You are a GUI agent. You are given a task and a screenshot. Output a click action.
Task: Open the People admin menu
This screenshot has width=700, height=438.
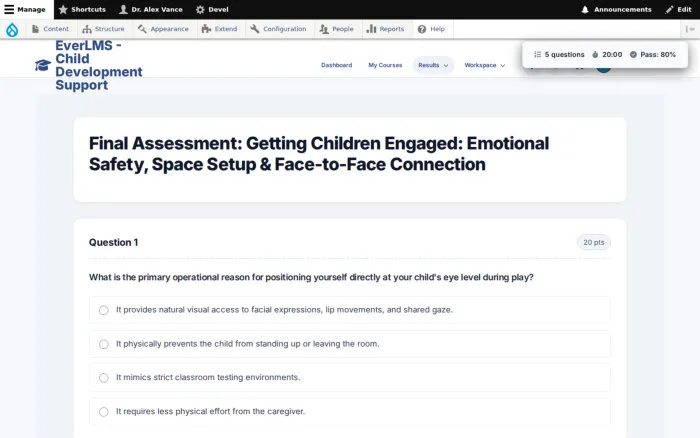[337, 29]
